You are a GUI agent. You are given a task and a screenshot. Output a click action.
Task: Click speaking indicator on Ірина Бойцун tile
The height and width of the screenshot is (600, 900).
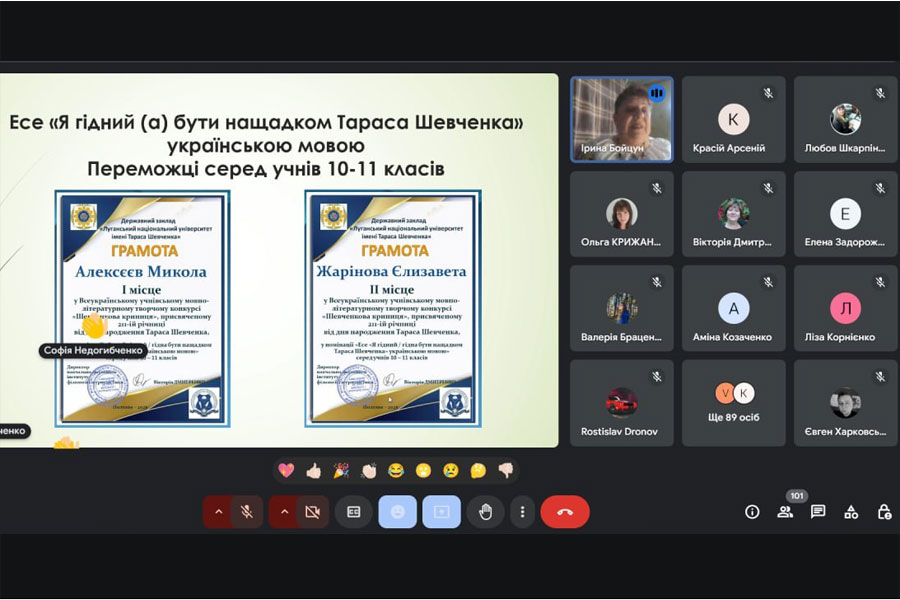coord(657,93)
